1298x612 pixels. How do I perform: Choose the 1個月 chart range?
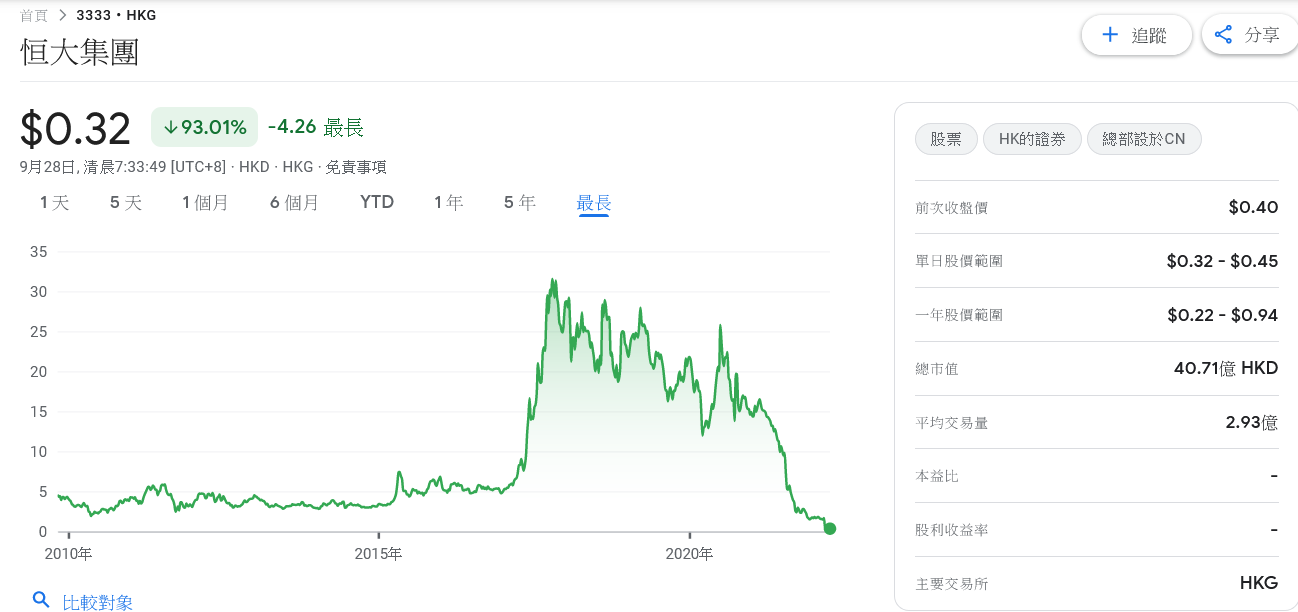tap(205, 203)
